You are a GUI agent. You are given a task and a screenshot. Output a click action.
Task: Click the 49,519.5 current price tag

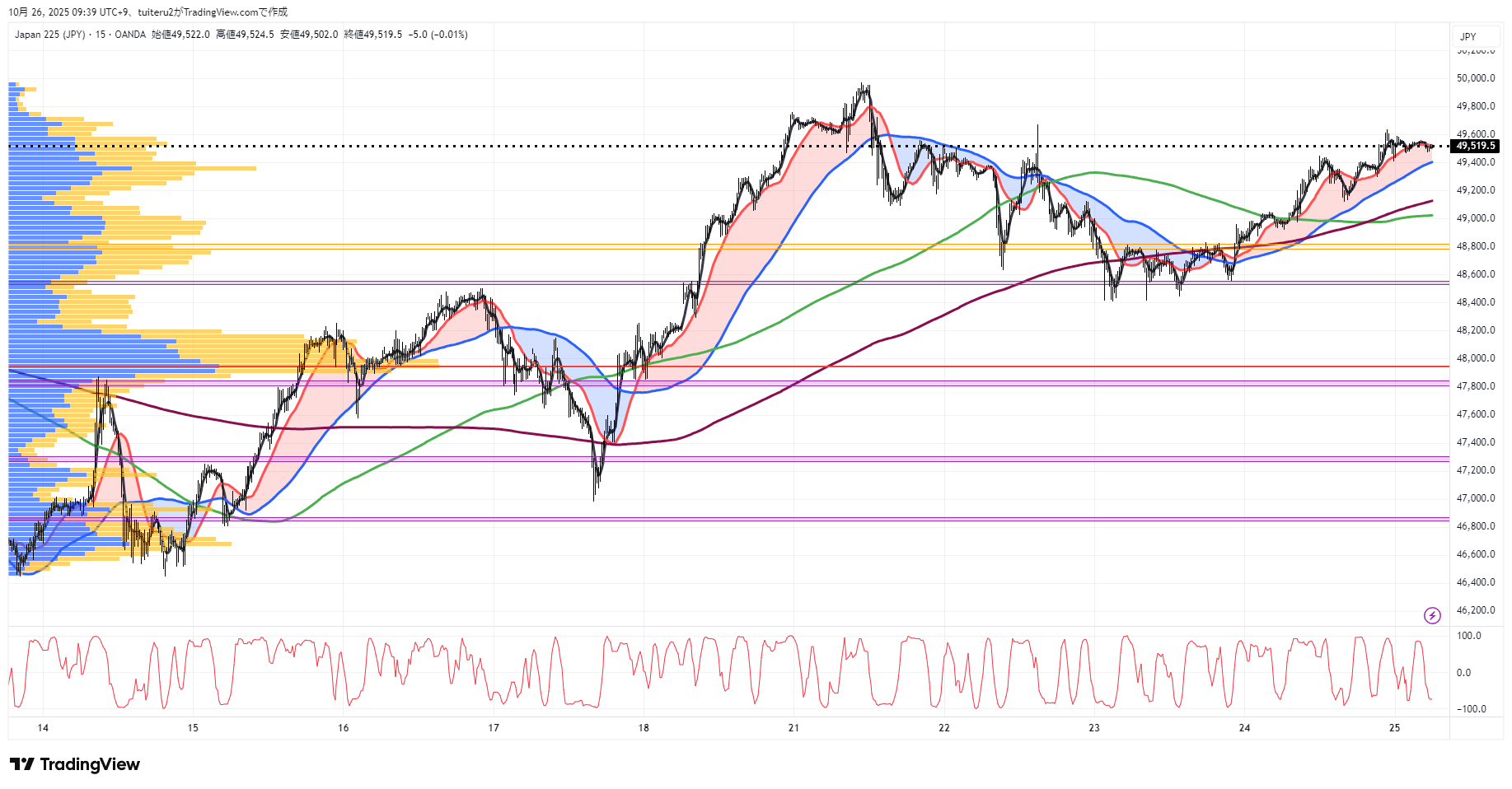coord(1475,146)
